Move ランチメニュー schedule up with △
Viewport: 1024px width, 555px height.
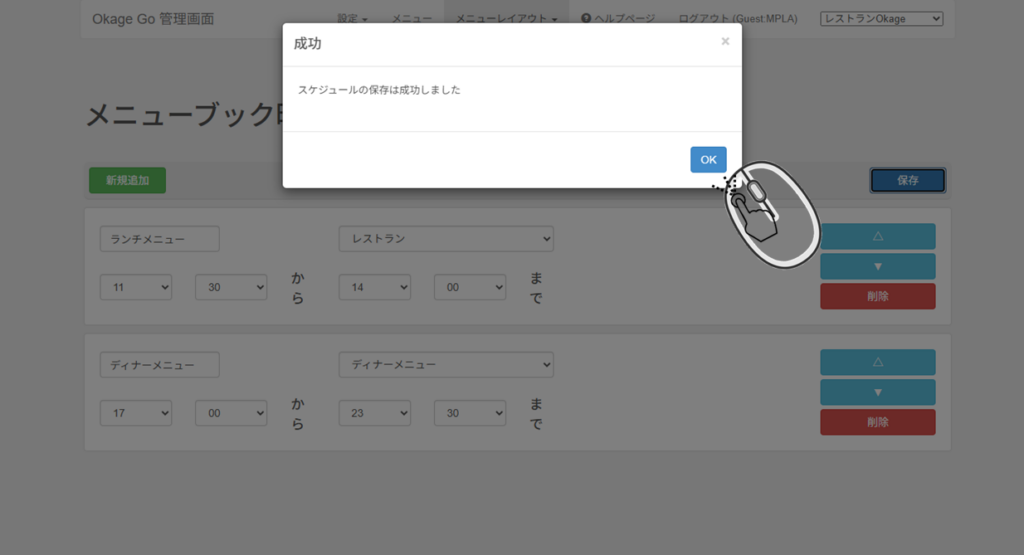(x=877, y=236)
